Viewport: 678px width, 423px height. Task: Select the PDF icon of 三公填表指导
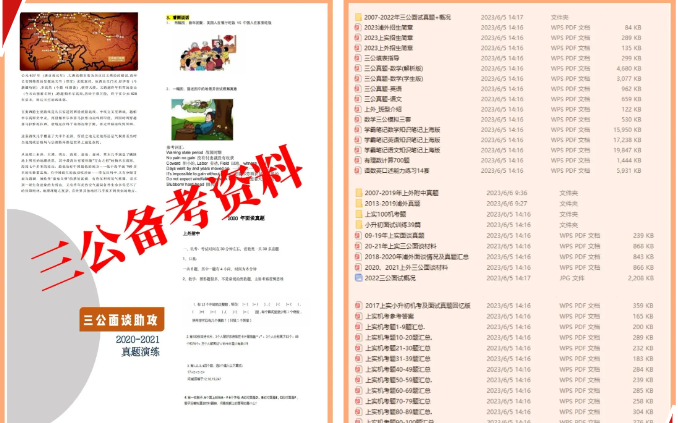358,58
